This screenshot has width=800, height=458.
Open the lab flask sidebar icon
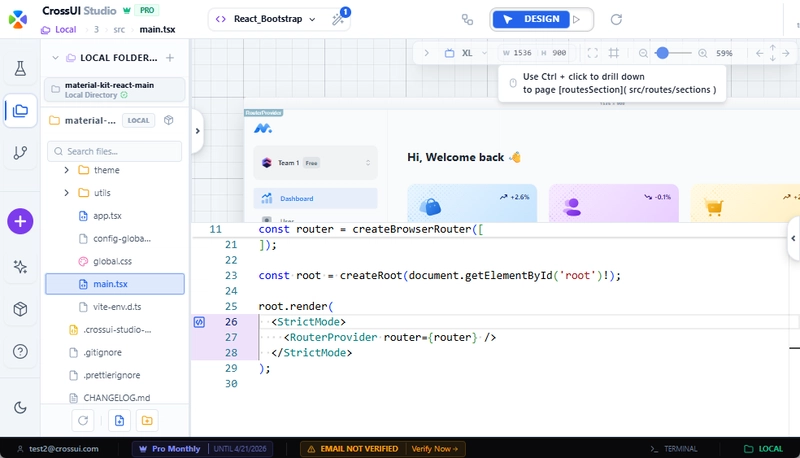pos(20,68)
